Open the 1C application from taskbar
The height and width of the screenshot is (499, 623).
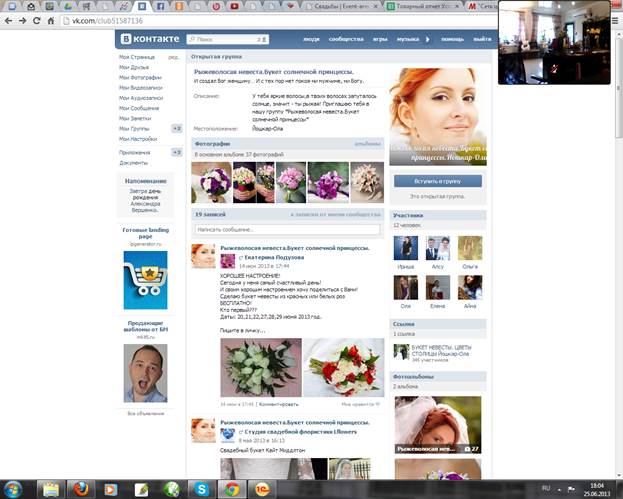point(263,489)
